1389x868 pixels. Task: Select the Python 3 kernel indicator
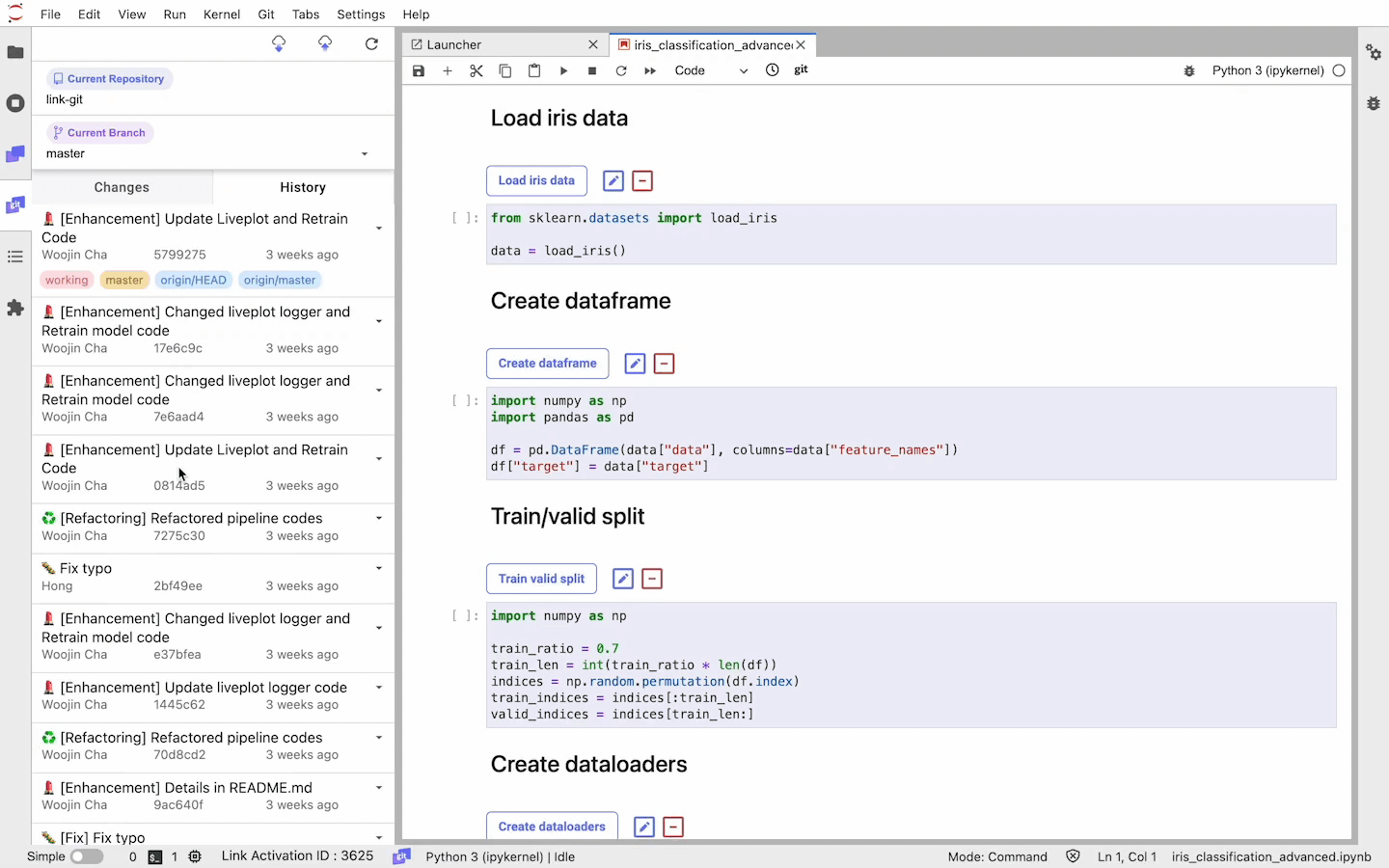pos(1266,69)
